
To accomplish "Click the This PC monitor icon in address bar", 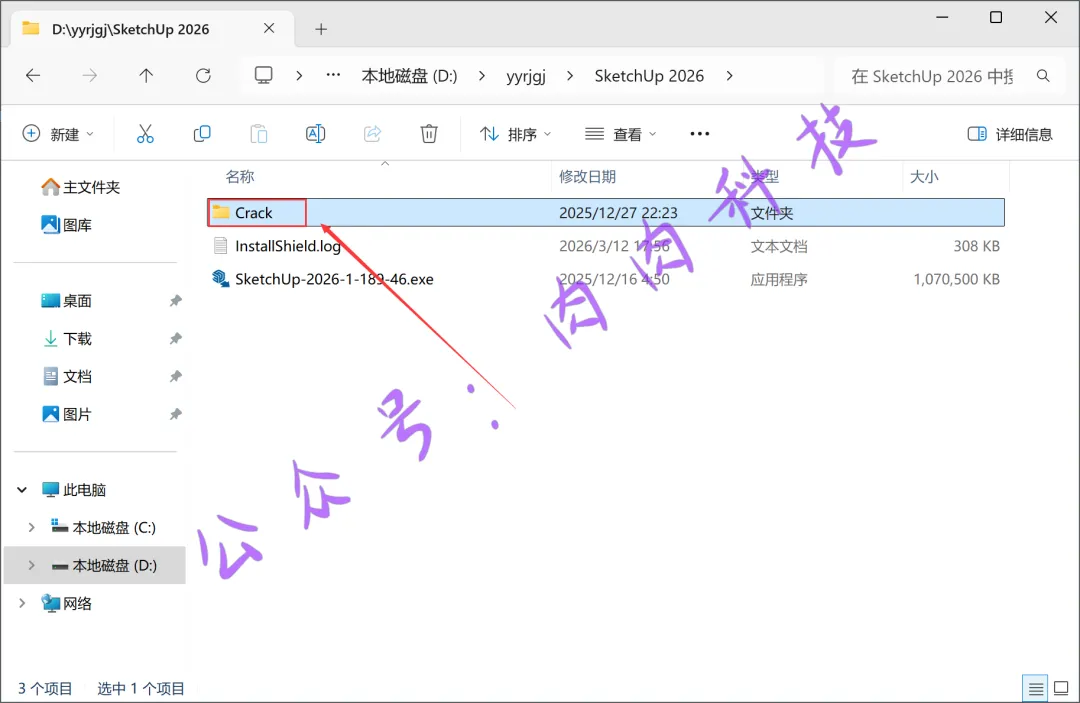I will 264,75.
